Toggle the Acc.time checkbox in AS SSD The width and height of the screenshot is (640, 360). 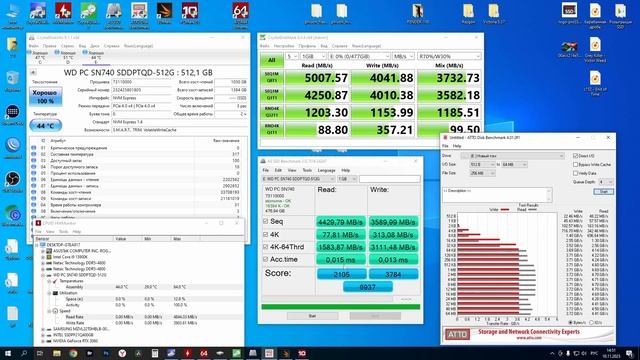pos(266,259)
